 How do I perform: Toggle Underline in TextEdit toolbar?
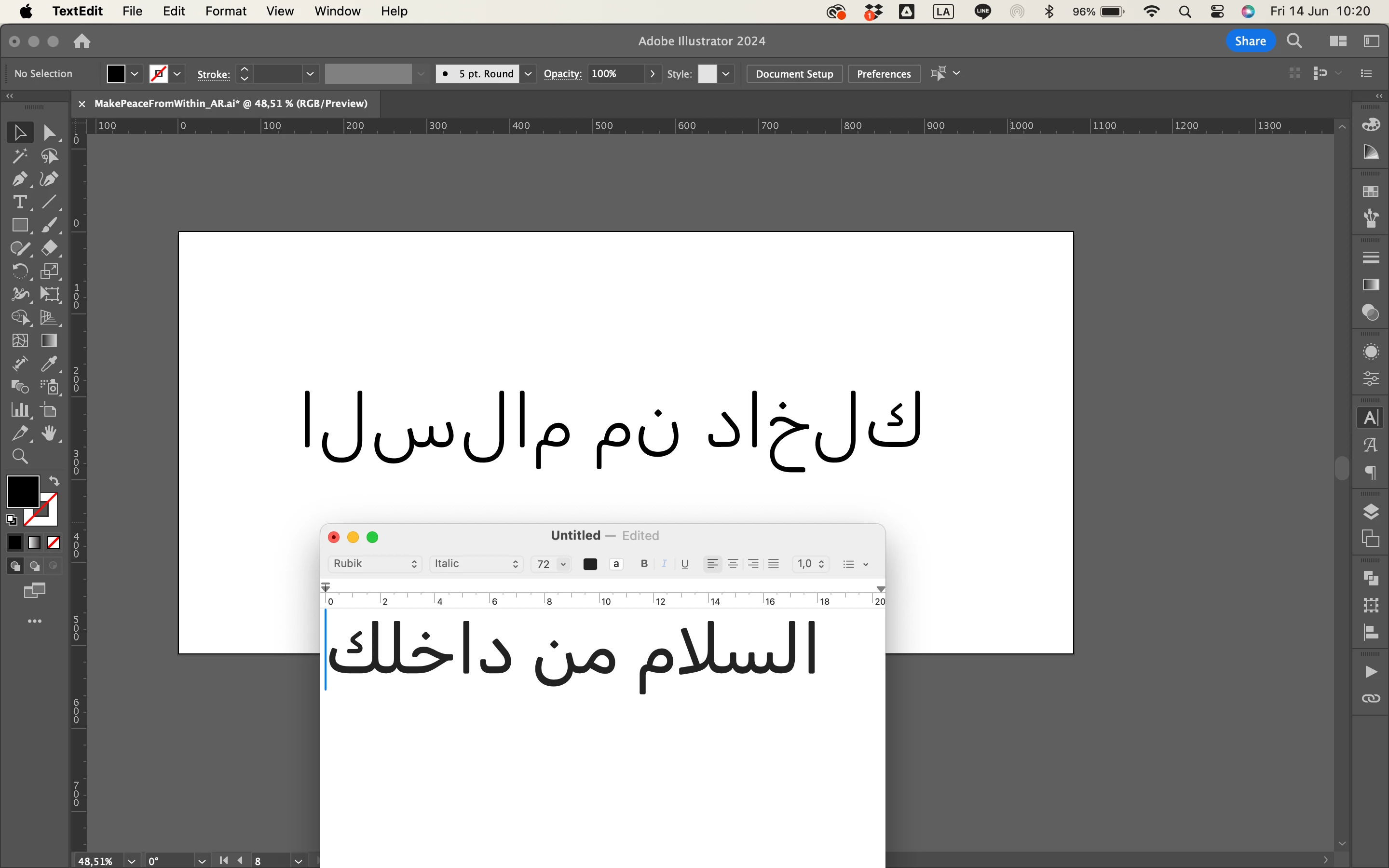pyautogui.click(x=685, y=564)
